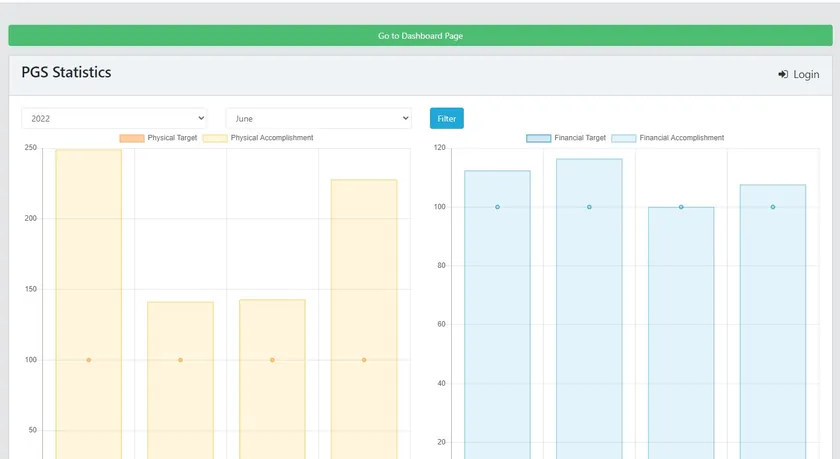Click the Financial Accomplishment legend label
The image size is (840, 459).
click(682, 138)
